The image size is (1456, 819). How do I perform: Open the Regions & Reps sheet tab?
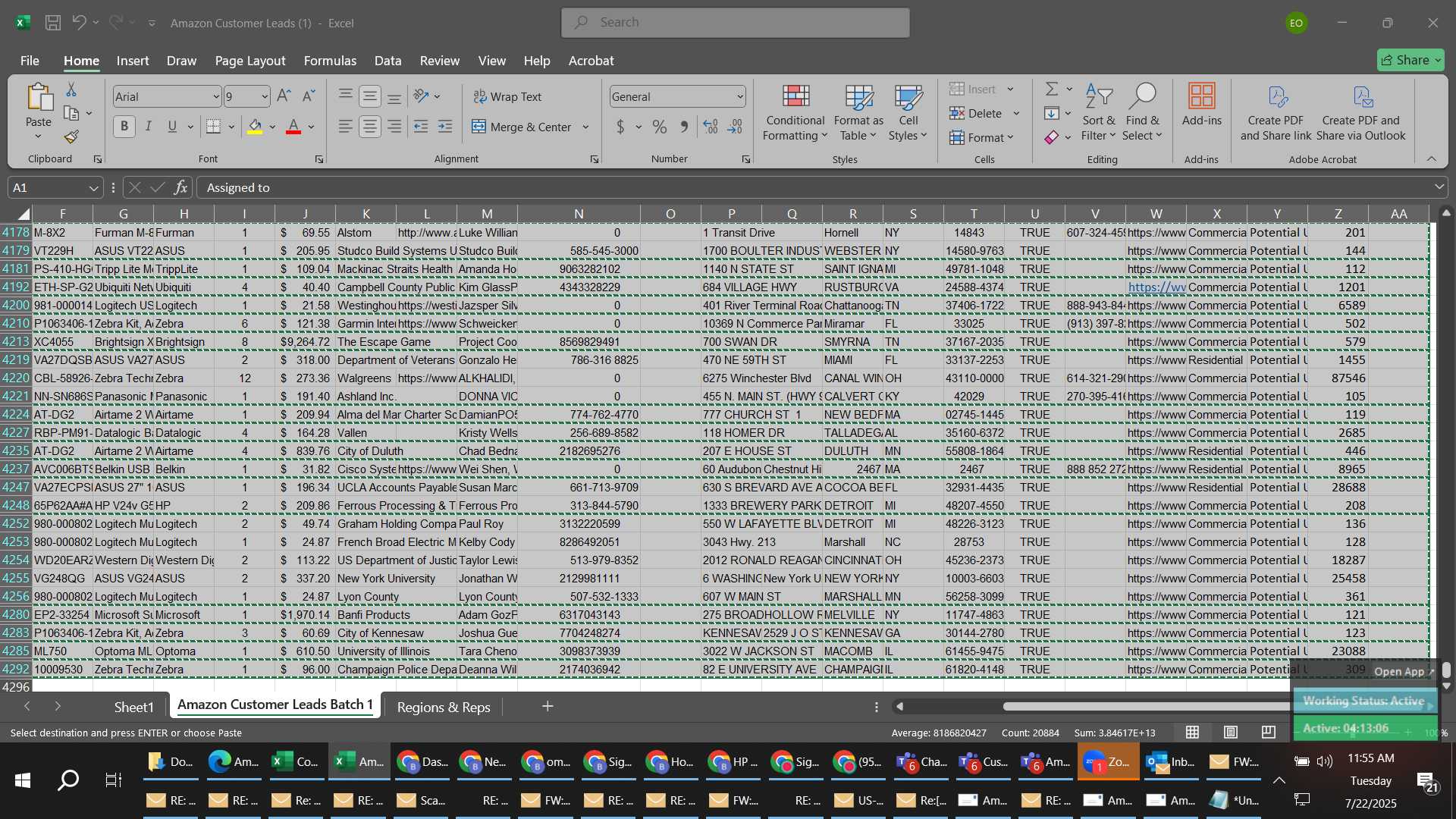click(444, 707)
